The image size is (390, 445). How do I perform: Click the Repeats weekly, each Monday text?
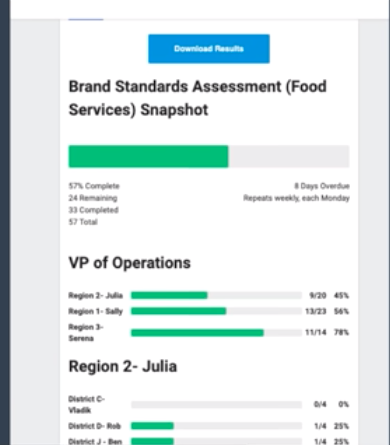point(296,198)
